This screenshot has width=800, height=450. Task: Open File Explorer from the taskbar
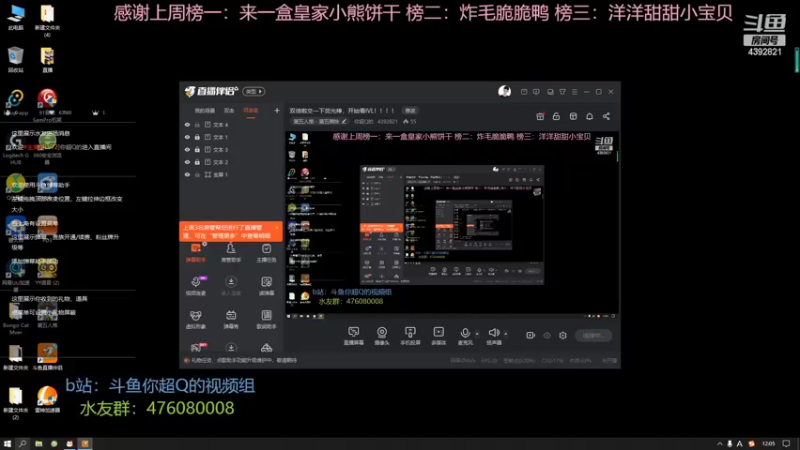[x=38, y=444]
